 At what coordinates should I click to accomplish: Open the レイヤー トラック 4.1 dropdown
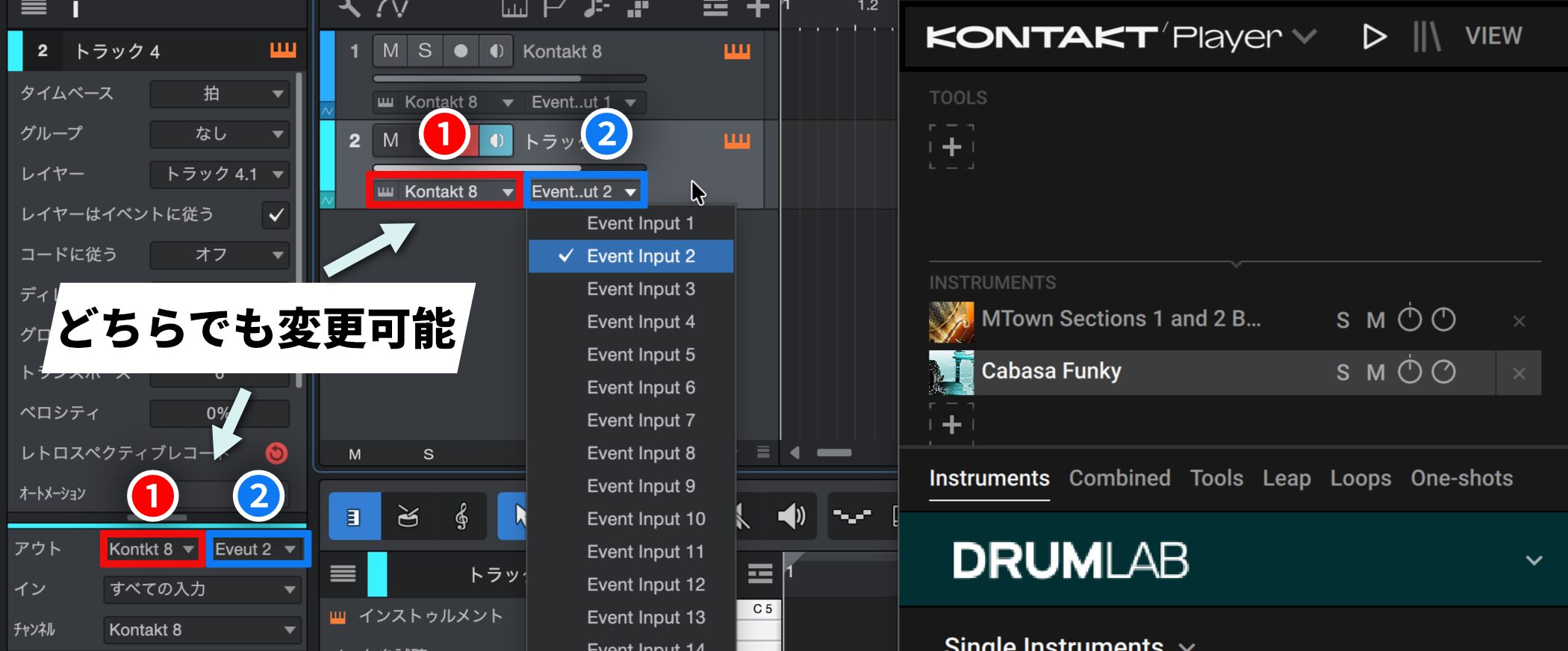coord(220,175)
